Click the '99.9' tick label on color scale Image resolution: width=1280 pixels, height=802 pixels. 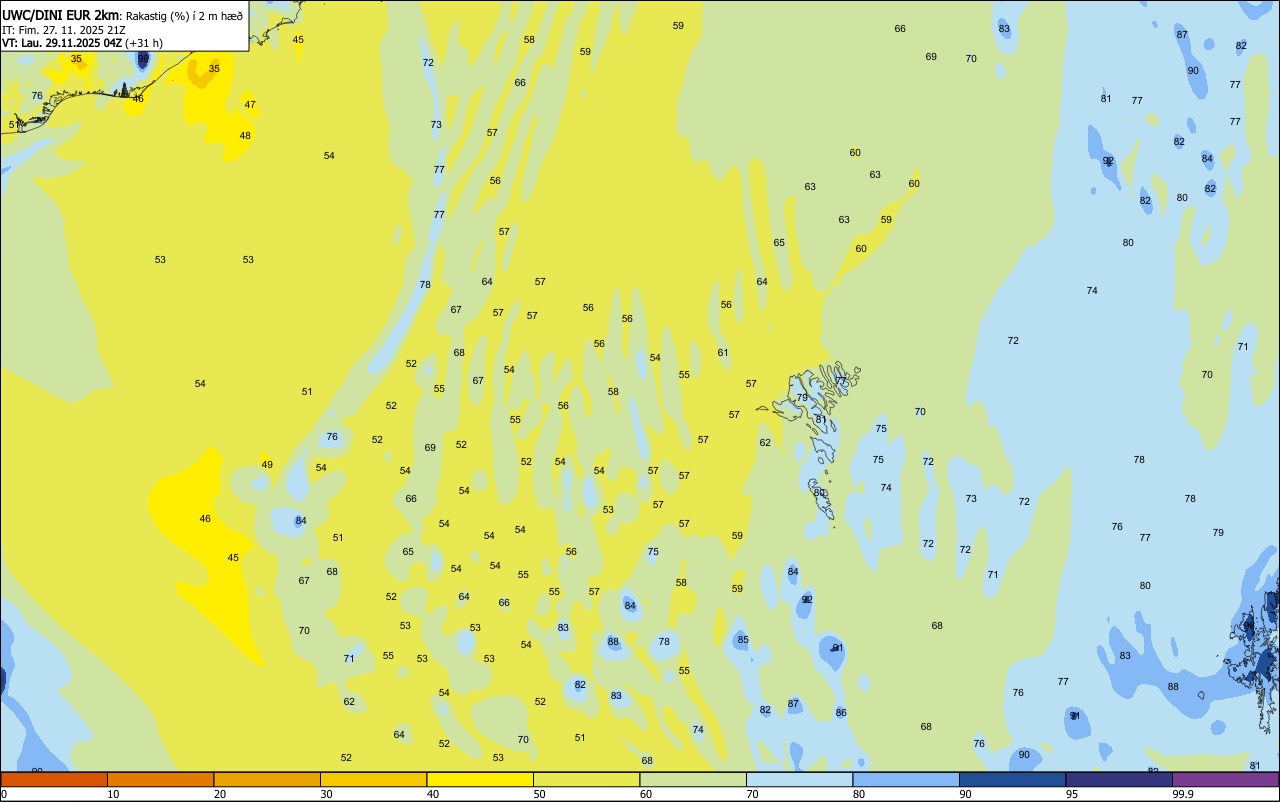(1183, 794)
